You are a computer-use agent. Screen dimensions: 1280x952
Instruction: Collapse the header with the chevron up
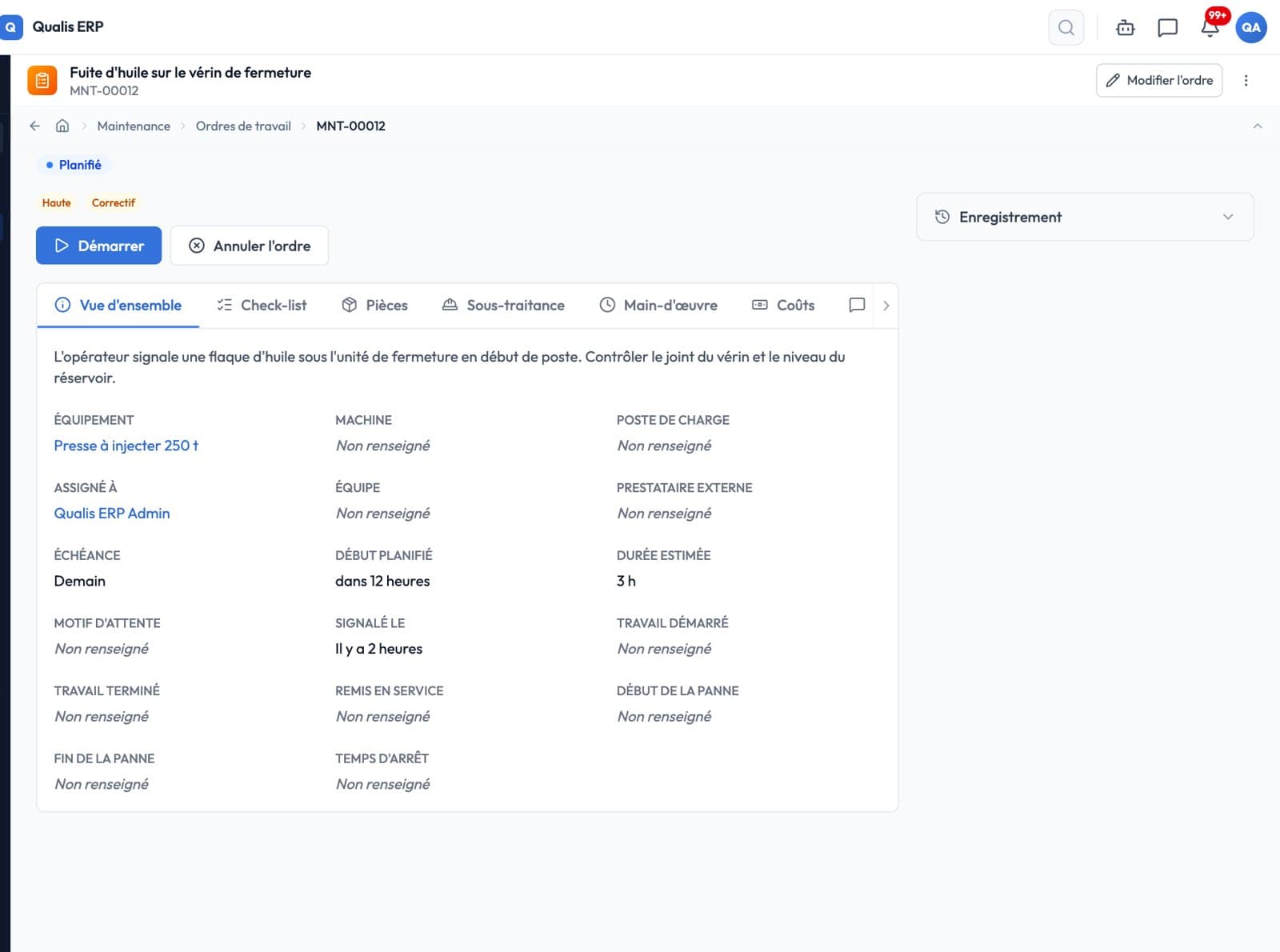pos(1257,126)
